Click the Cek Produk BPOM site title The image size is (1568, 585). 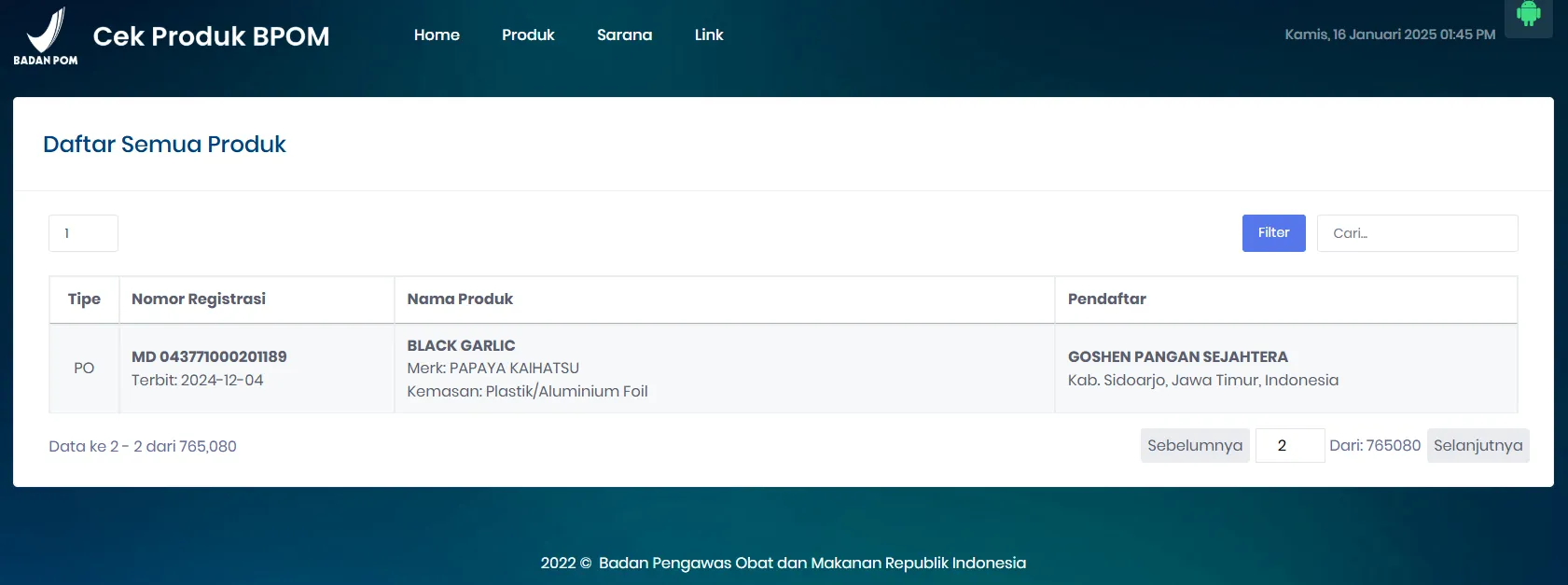[x=211, y=36]
